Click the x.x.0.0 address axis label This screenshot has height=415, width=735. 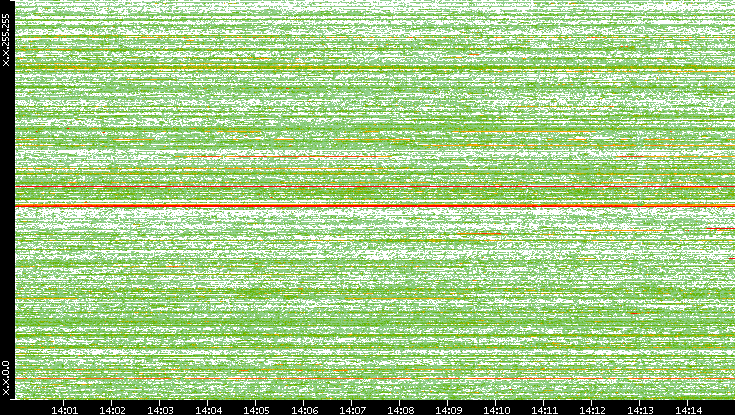(6, 378)
